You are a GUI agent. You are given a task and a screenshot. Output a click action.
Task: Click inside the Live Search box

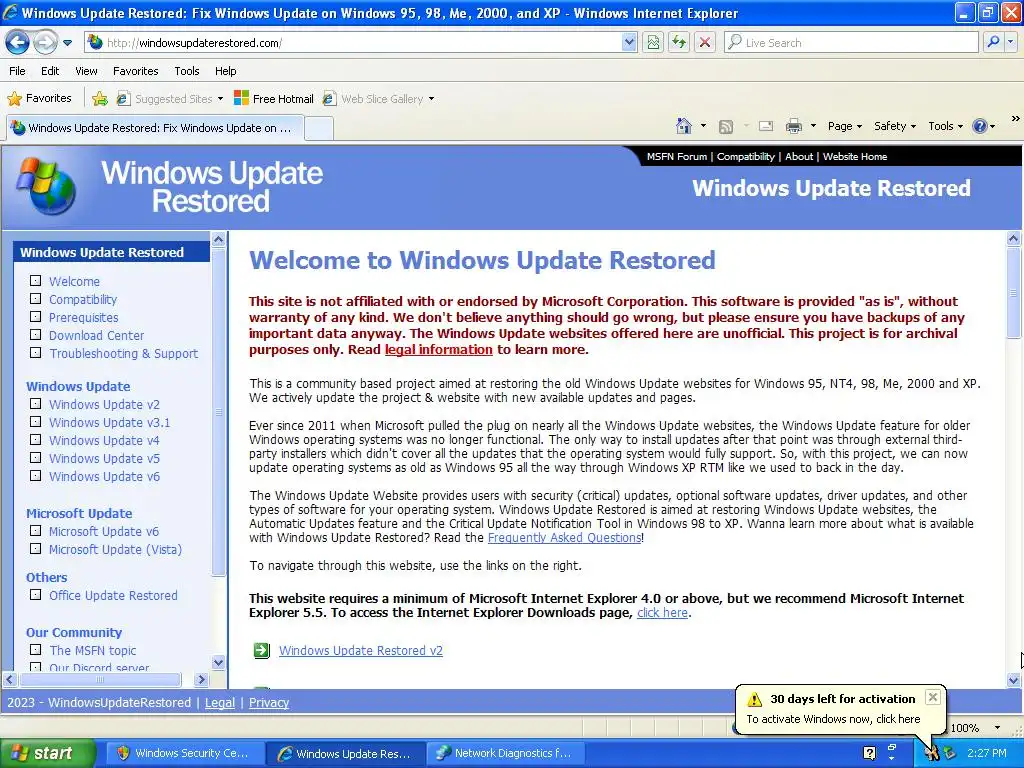tap(851, 43)
